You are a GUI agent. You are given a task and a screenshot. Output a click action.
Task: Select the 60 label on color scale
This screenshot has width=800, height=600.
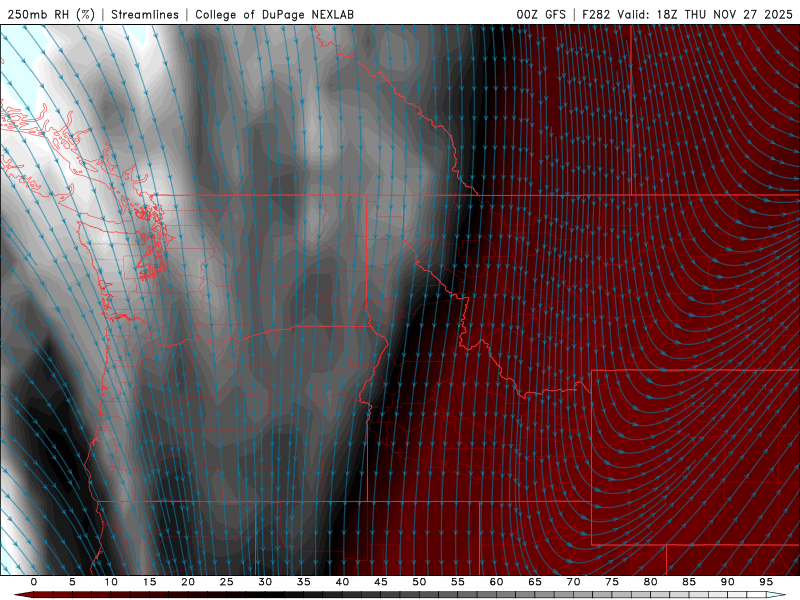pos(496,582)
